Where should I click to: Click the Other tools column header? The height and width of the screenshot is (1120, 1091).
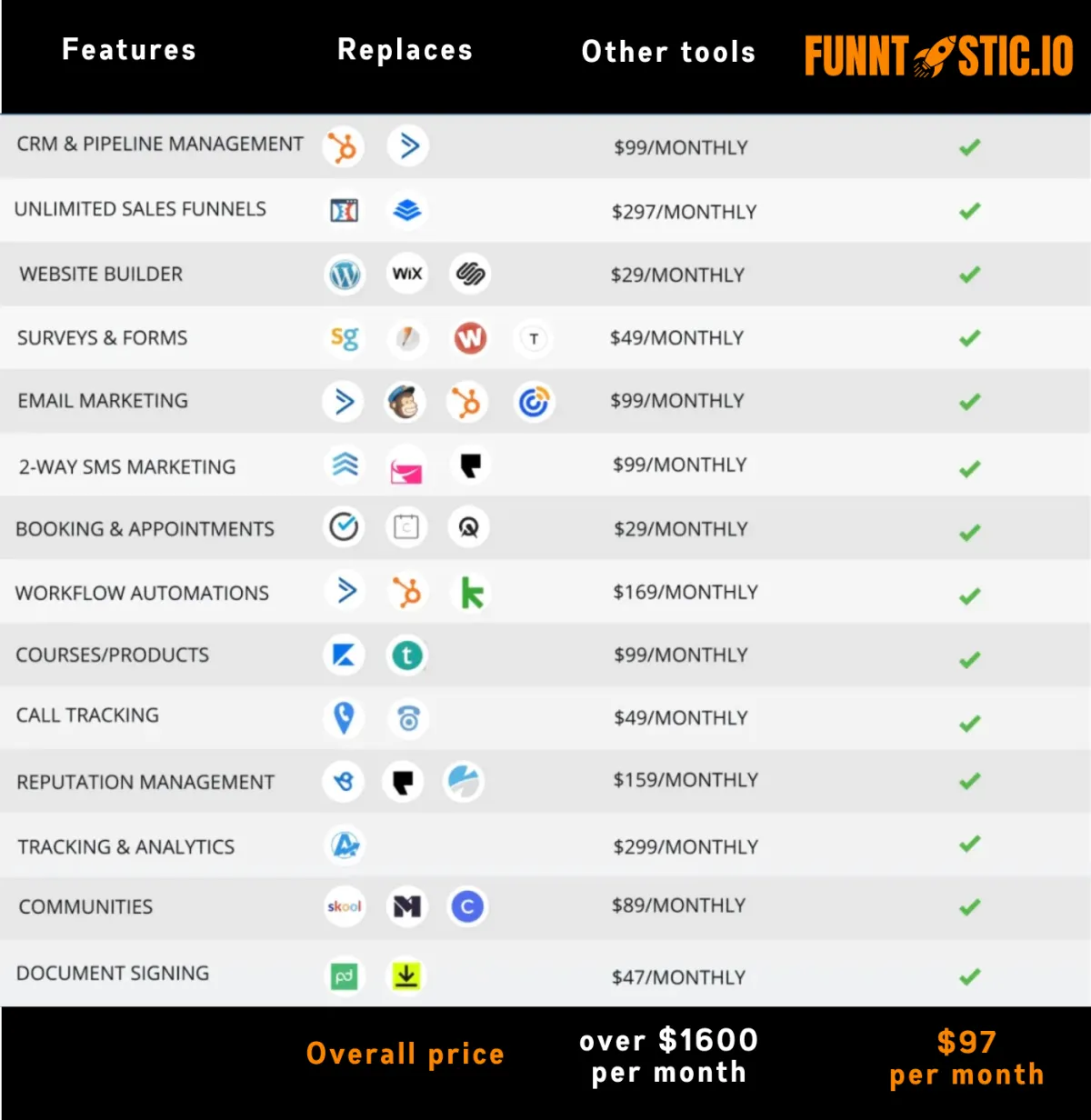pyautogui.click(x=668, y=52)
